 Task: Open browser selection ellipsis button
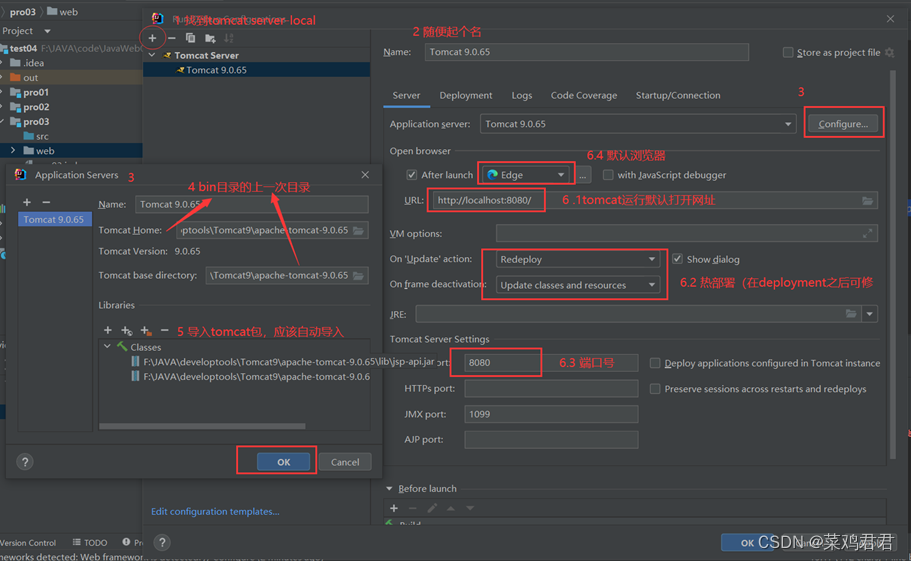(x=583, y=175)
